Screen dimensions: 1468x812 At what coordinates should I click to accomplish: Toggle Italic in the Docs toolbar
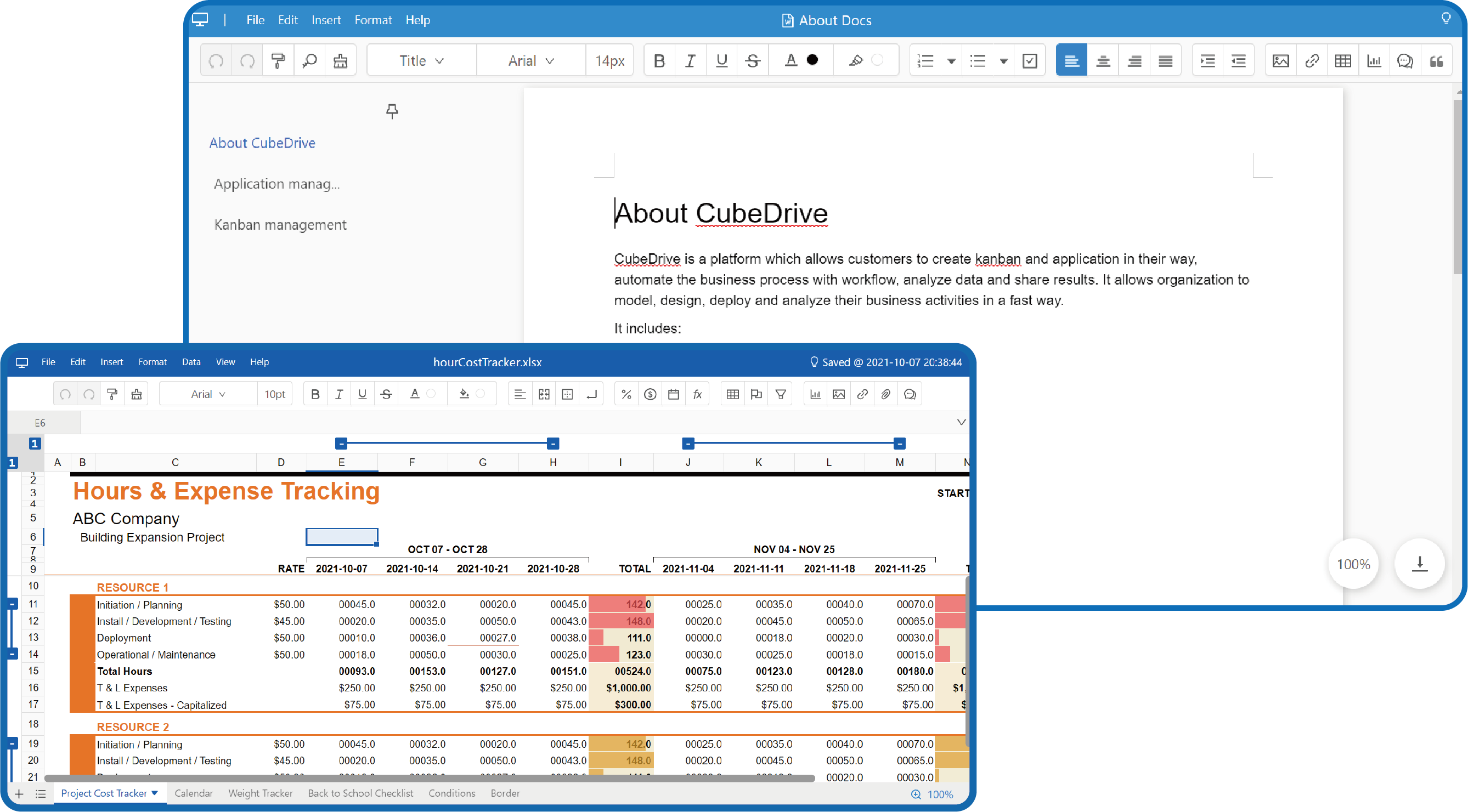click(691, 60)
